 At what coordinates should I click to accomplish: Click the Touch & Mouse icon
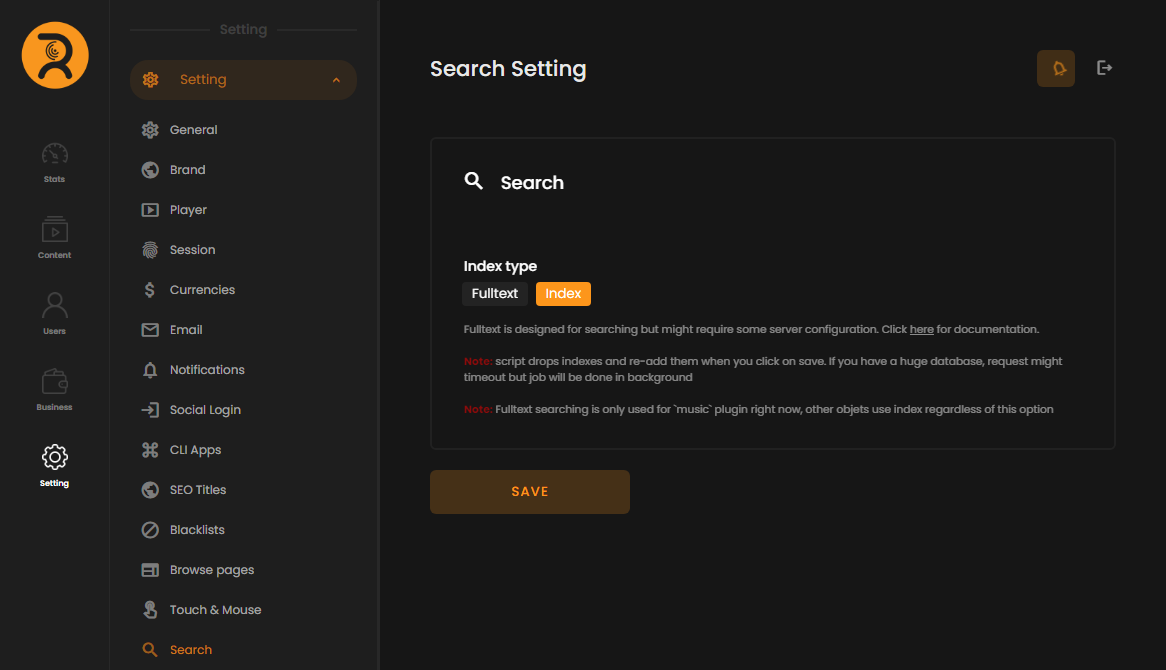pos(150,610)
